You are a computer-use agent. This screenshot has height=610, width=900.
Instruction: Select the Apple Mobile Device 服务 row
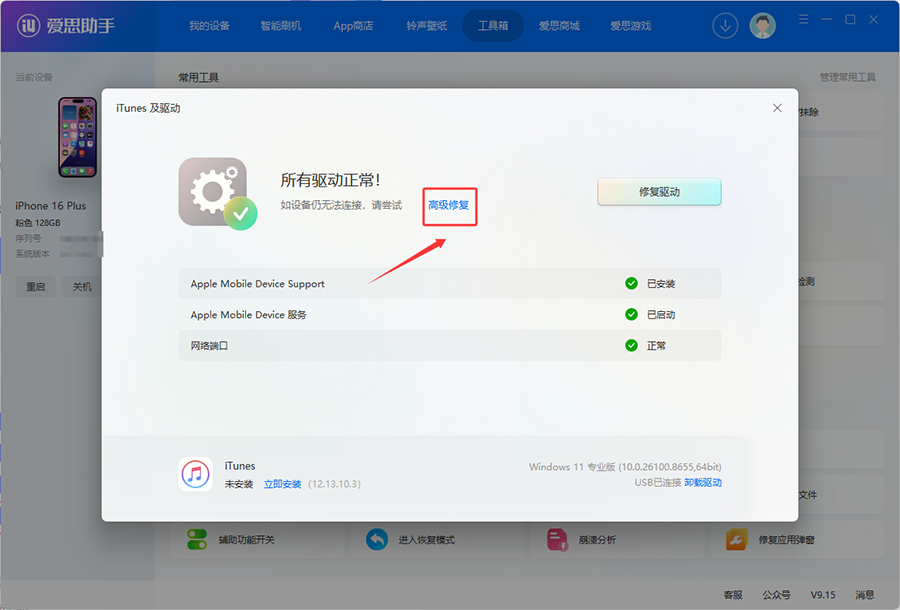[x=449, y=314]
